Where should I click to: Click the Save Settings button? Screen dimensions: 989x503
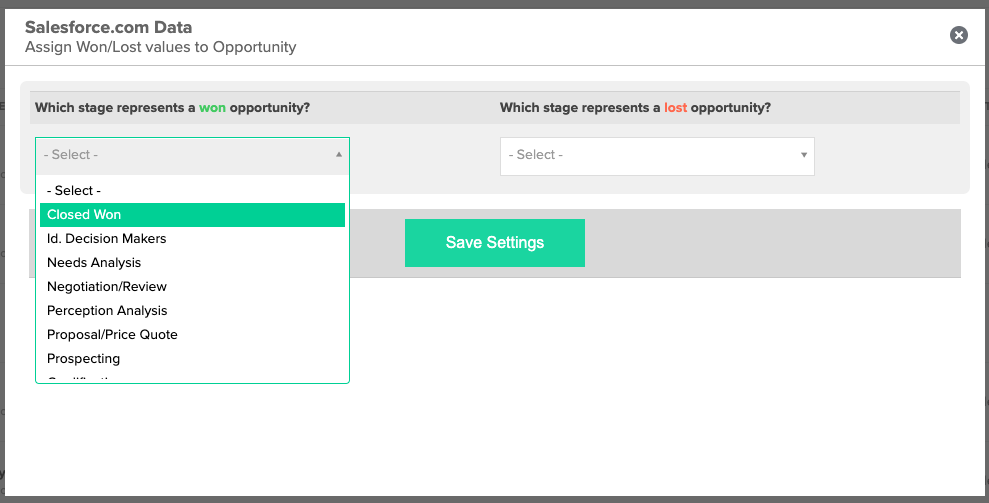[494, 243]
